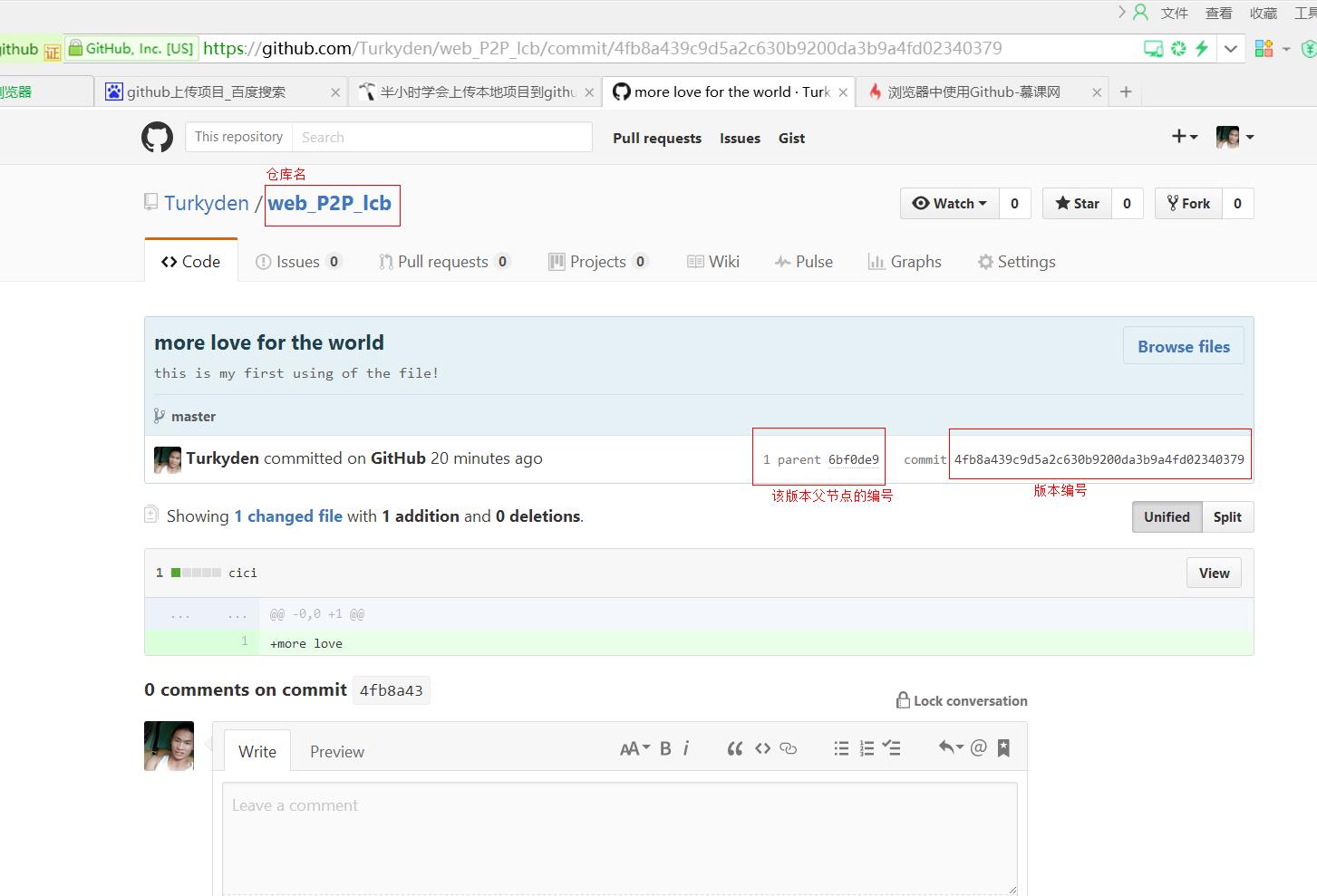Open the user avatar account menu
This screenshot has height=896, width=1317.
point(1235,137)
